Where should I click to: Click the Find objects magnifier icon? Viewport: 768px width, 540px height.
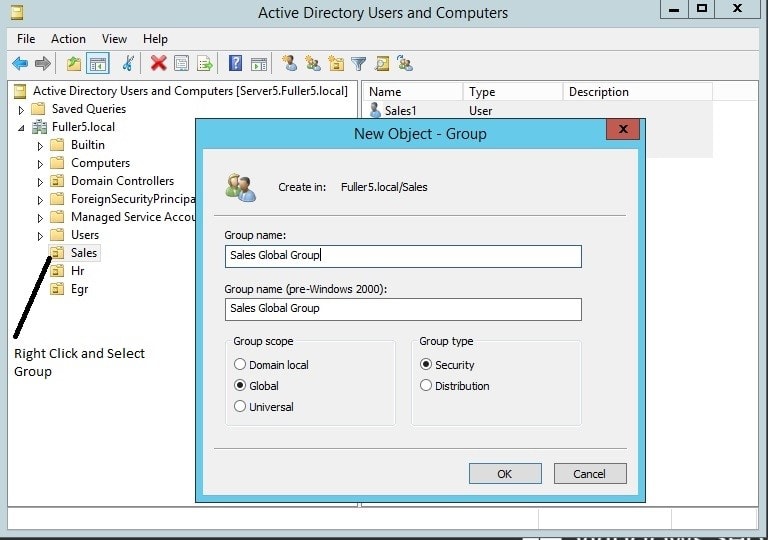coord(382,64)
